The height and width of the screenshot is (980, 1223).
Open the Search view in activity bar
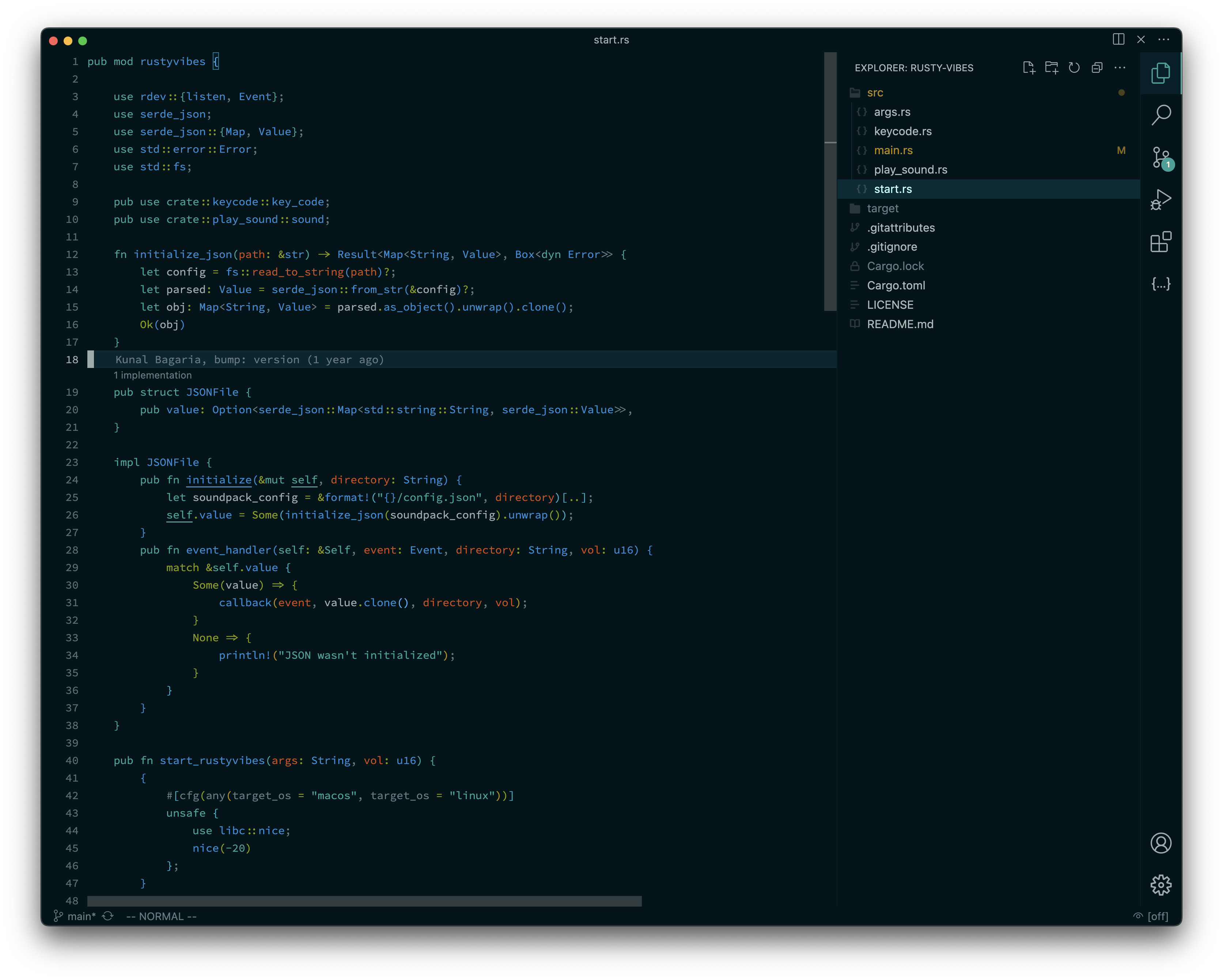tap(1160, 115)
